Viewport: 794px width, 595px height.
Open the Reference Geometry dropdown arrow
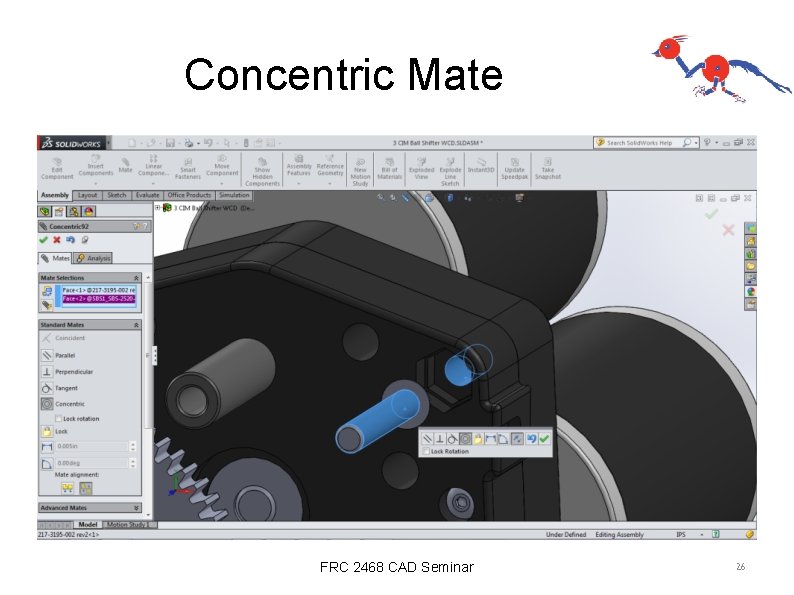click(330, 183)
